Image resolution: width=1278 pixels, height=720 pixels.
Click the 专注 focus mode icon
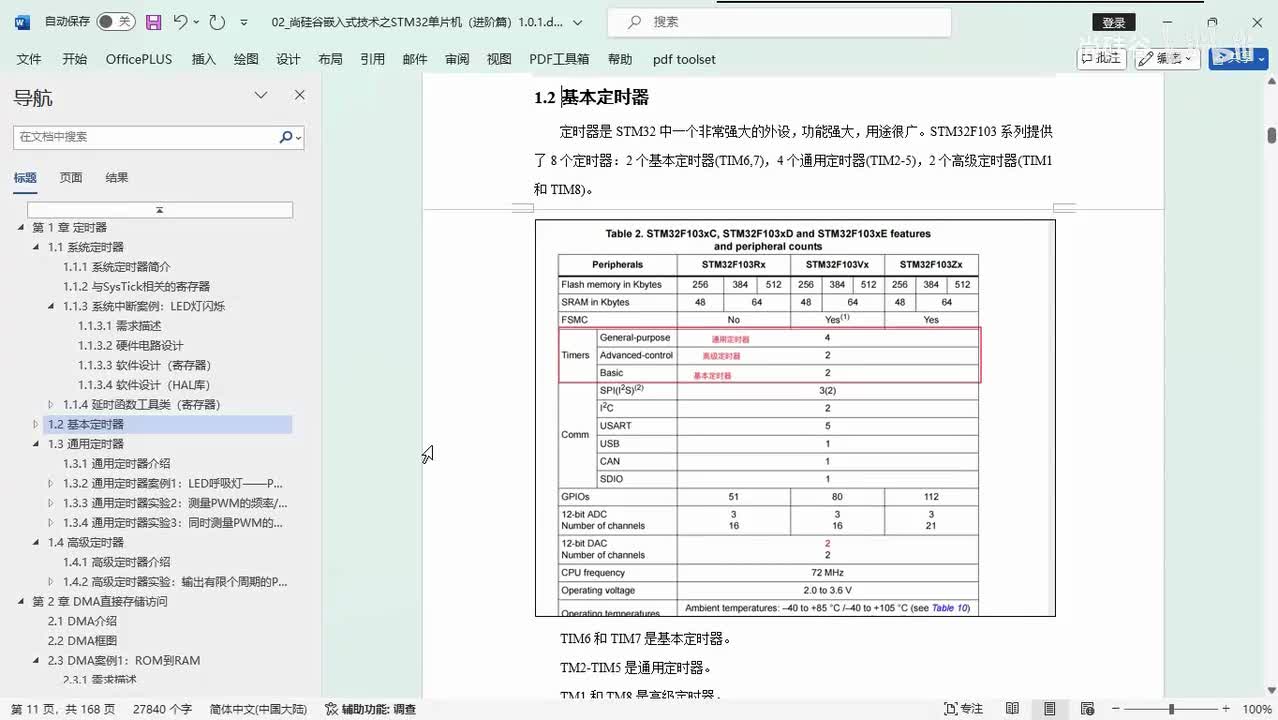click(963, 709)
